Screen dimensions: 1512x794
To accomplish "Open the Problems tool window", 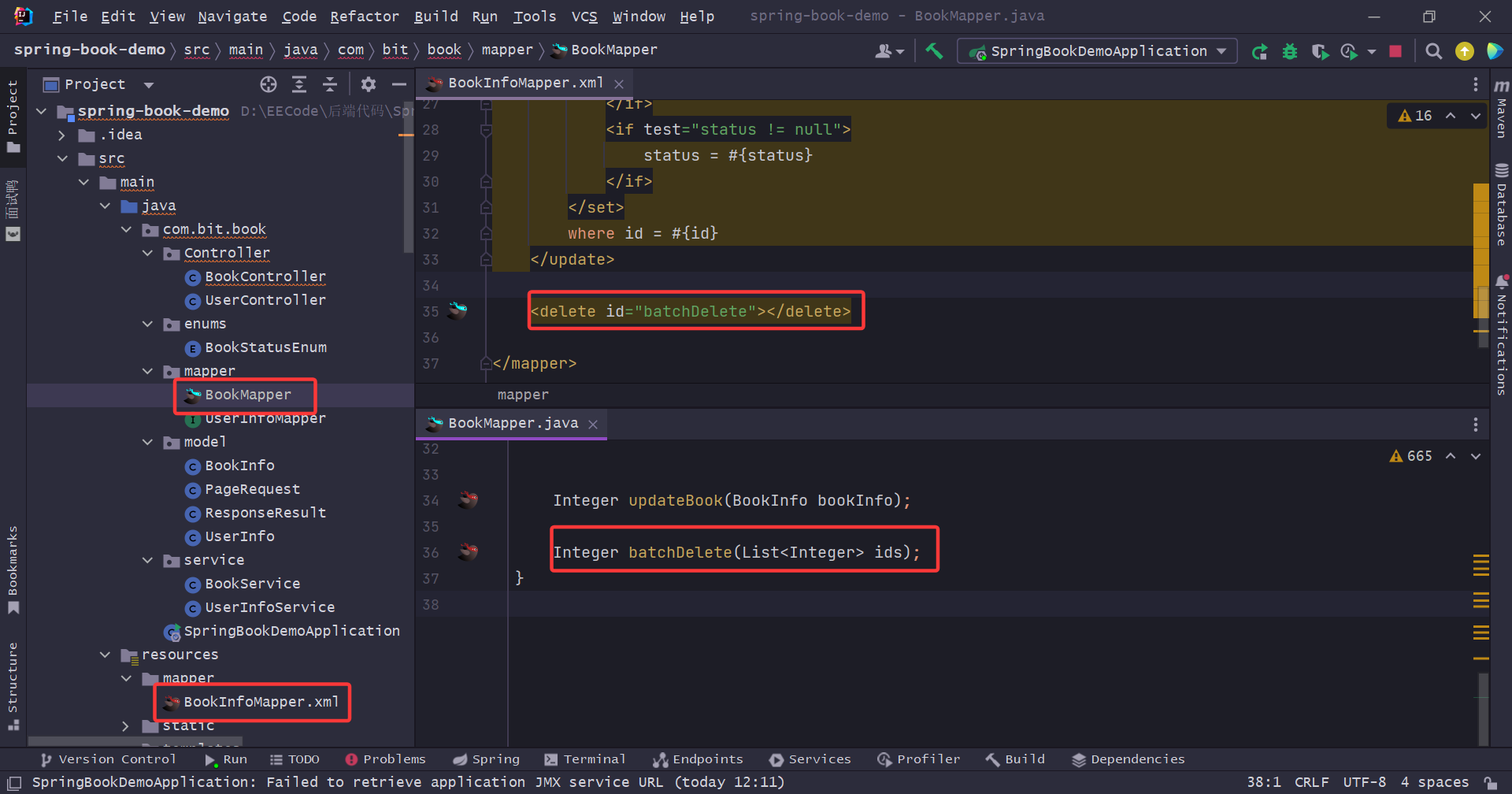I will (x=385, y=759).
